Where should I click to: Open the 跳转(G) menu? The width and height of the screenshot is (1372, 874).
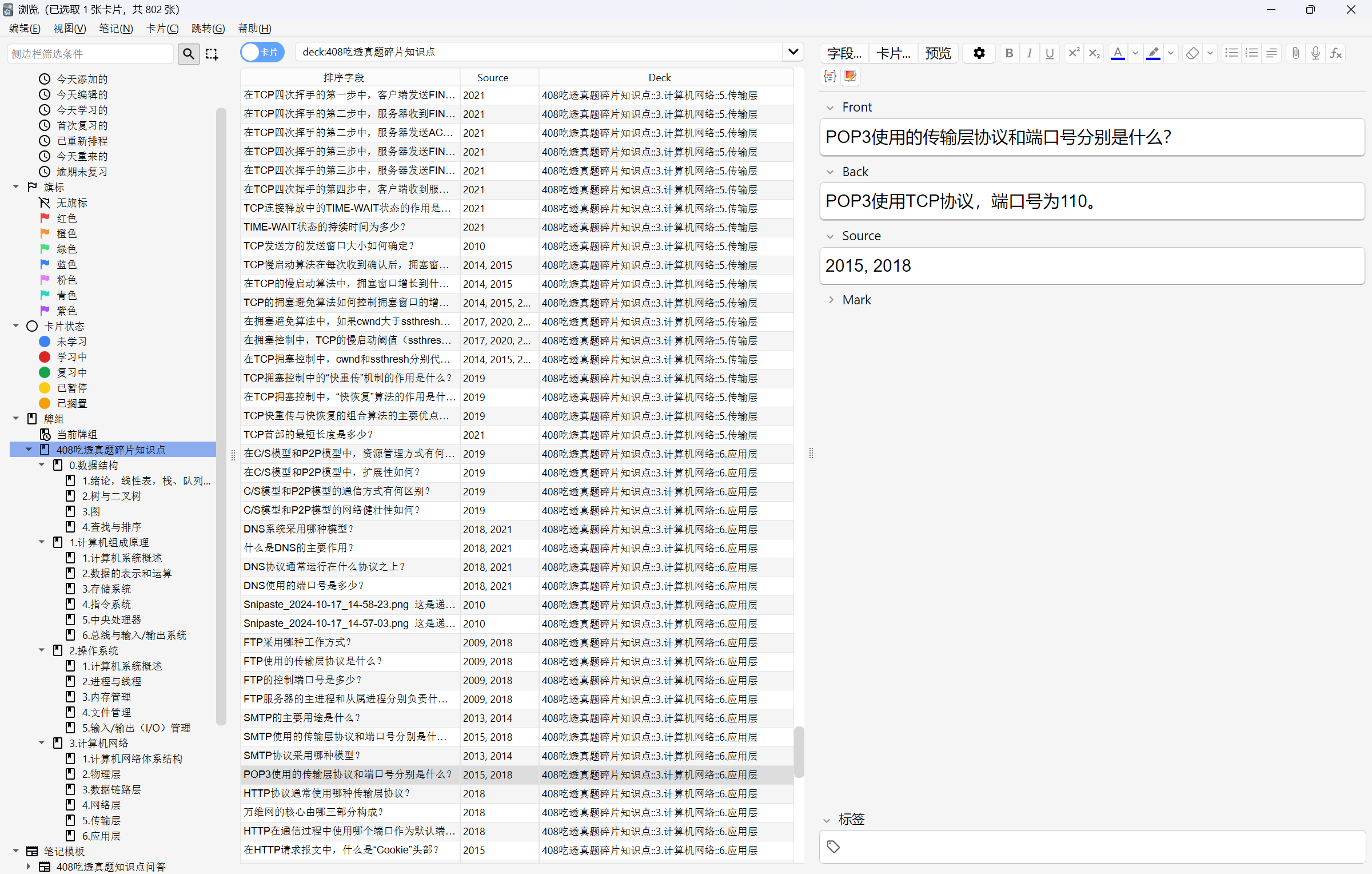pos(208,28)
